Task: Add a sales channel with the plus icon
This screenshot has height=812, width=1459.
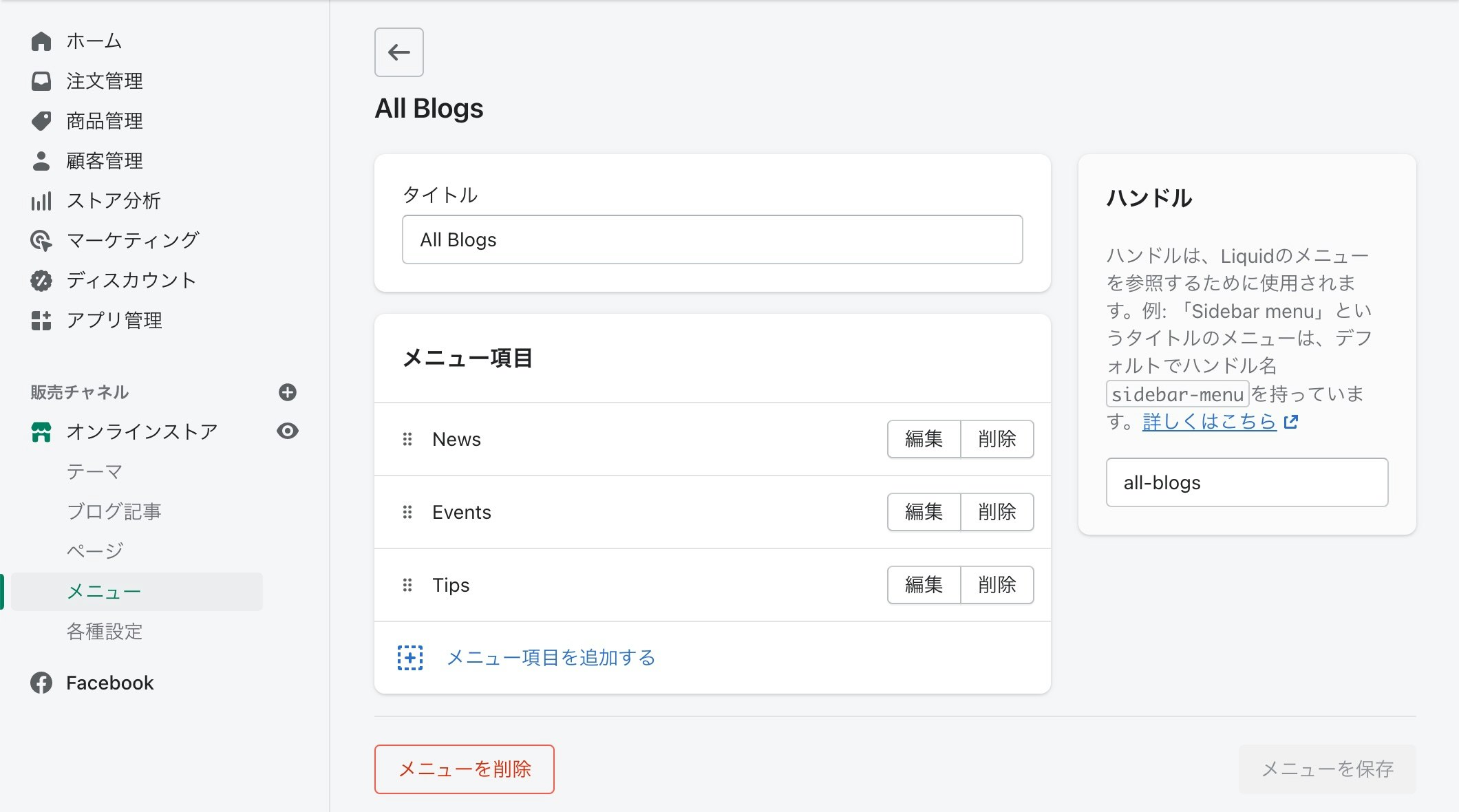Action: pos(288,392)
